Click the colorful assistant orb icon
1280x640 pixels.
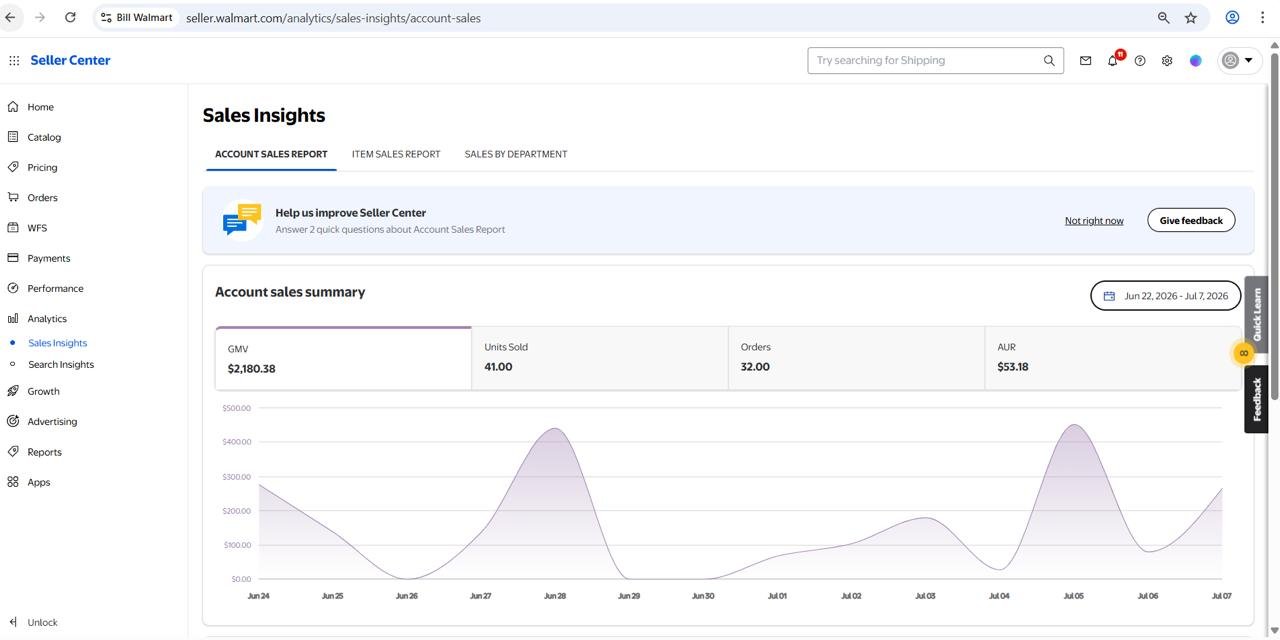coord(1195,61)
